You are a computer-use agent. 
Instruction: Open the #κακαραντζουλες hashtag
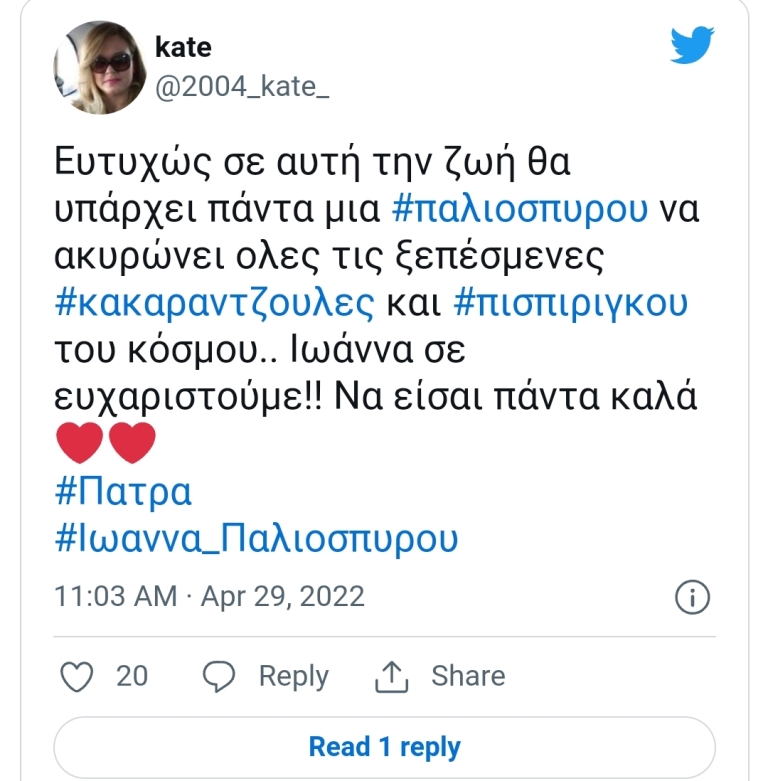215,302
